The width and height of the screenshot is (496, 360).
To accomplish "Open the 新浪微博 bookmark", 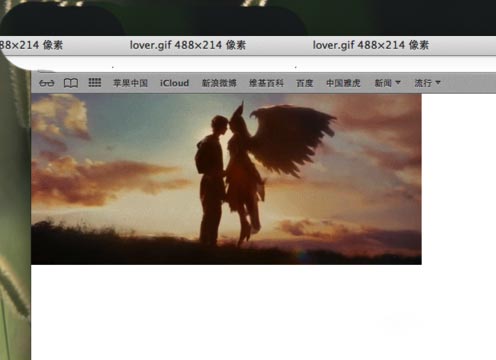I will click(219, 83).
